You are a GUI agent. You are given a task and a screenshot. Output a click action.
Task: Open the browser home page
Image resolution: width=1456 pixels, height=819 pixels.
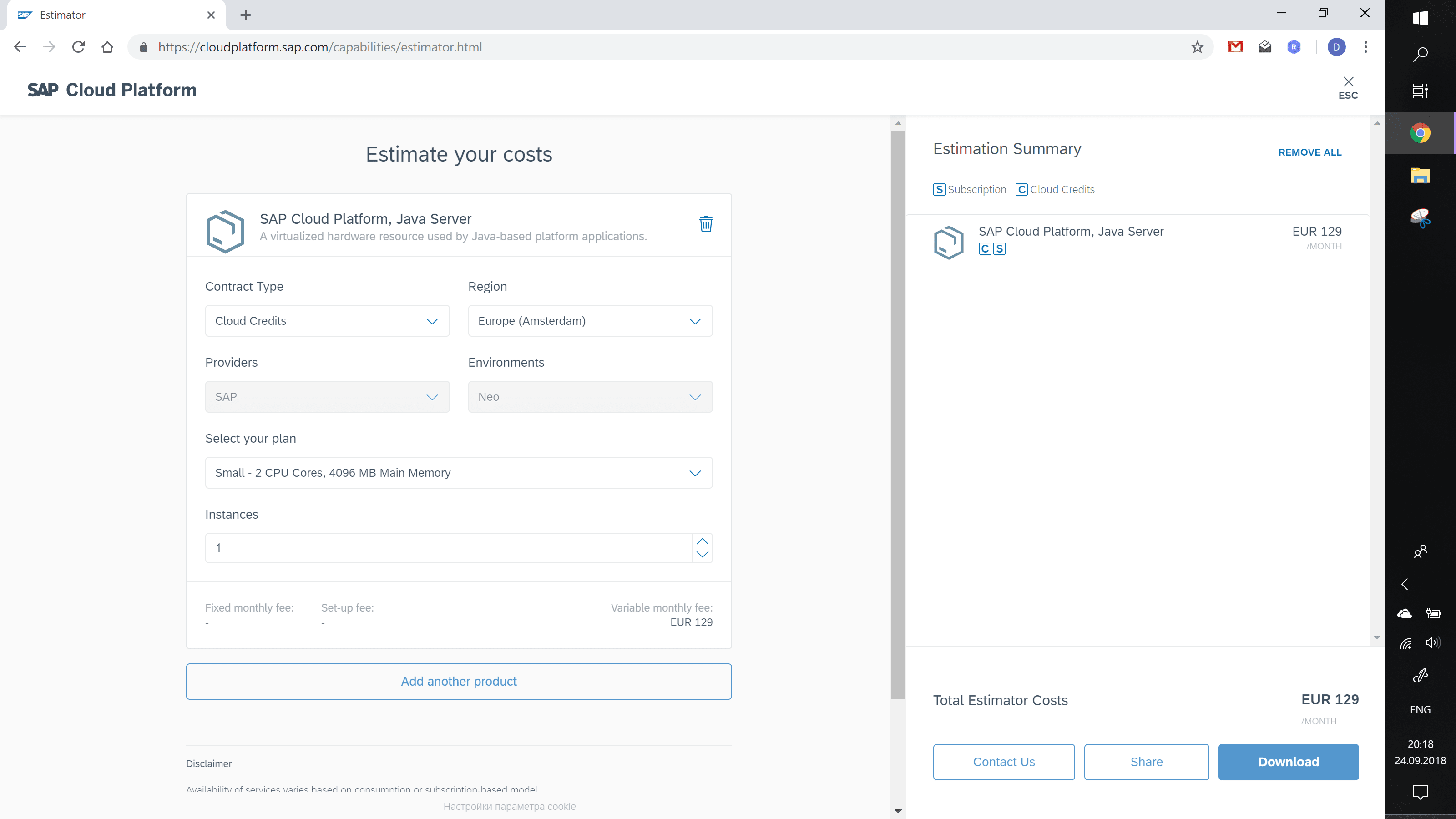[x=107, y=47]
